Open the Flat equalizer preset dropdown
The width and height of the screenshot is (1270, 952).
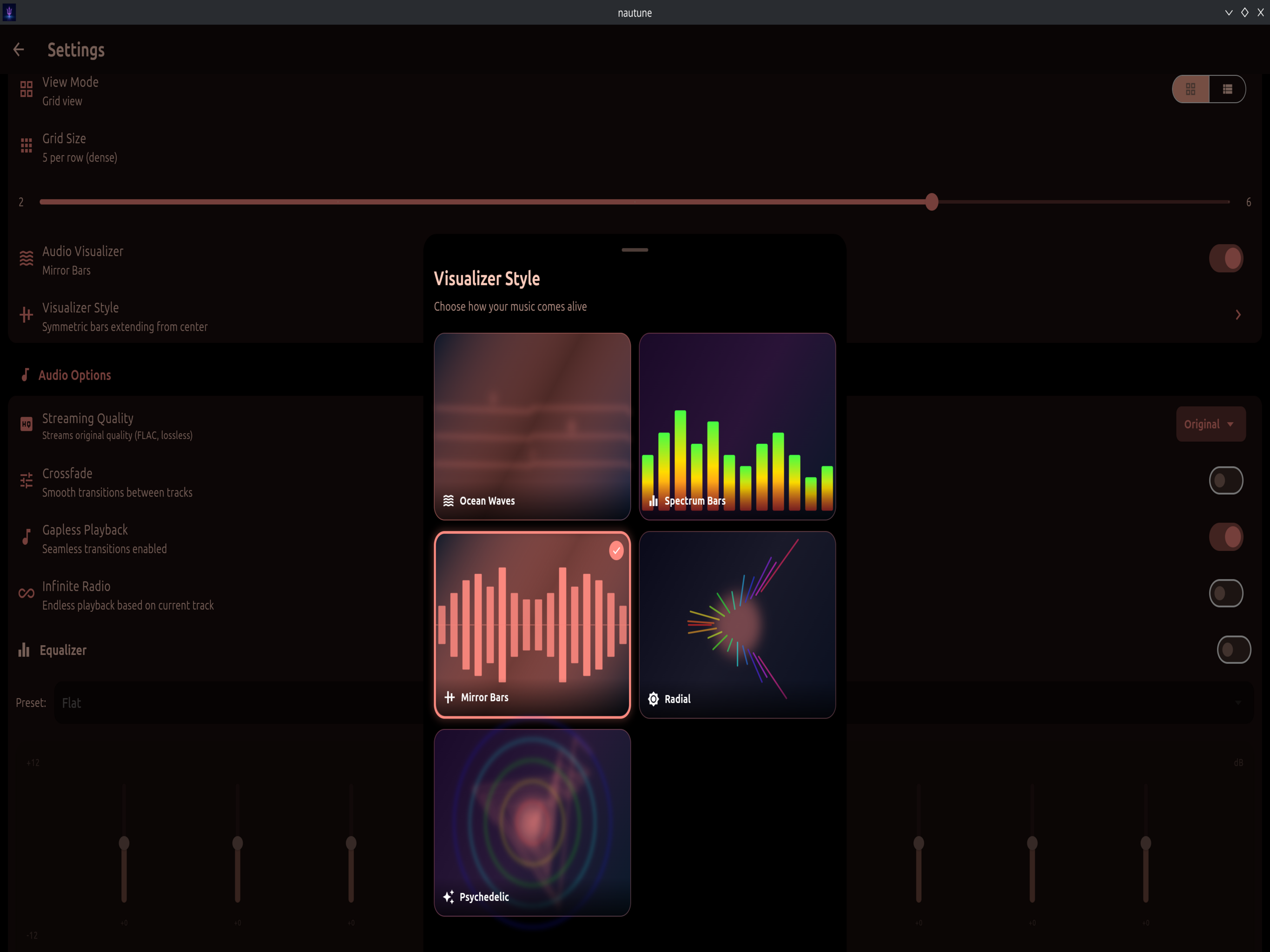tap(655, 703)
